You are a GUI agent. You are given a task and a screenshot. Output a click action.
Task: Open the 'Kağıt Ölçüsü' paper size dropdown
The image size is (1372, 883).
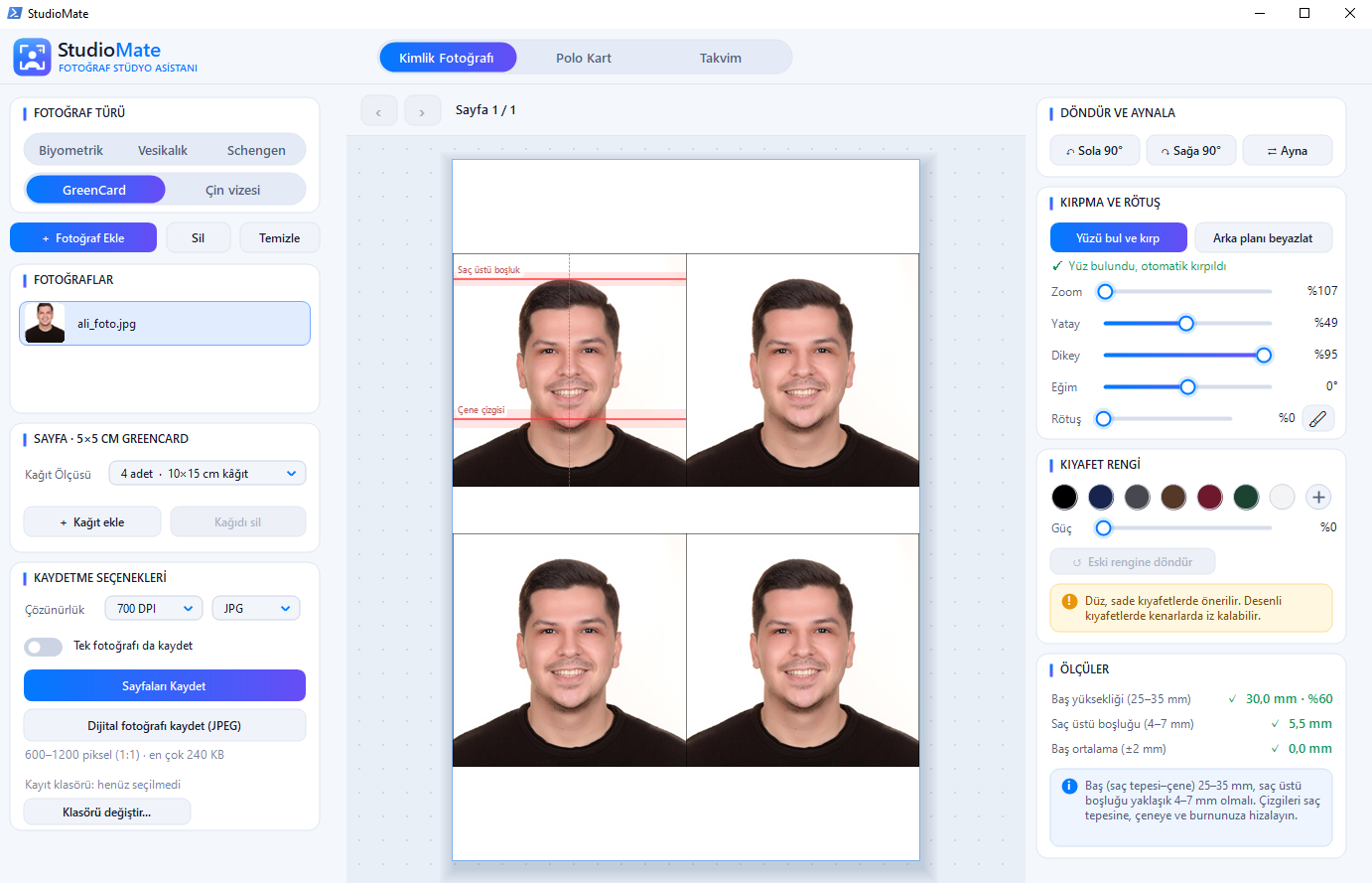pyautogui.click(x=206, y=474)
